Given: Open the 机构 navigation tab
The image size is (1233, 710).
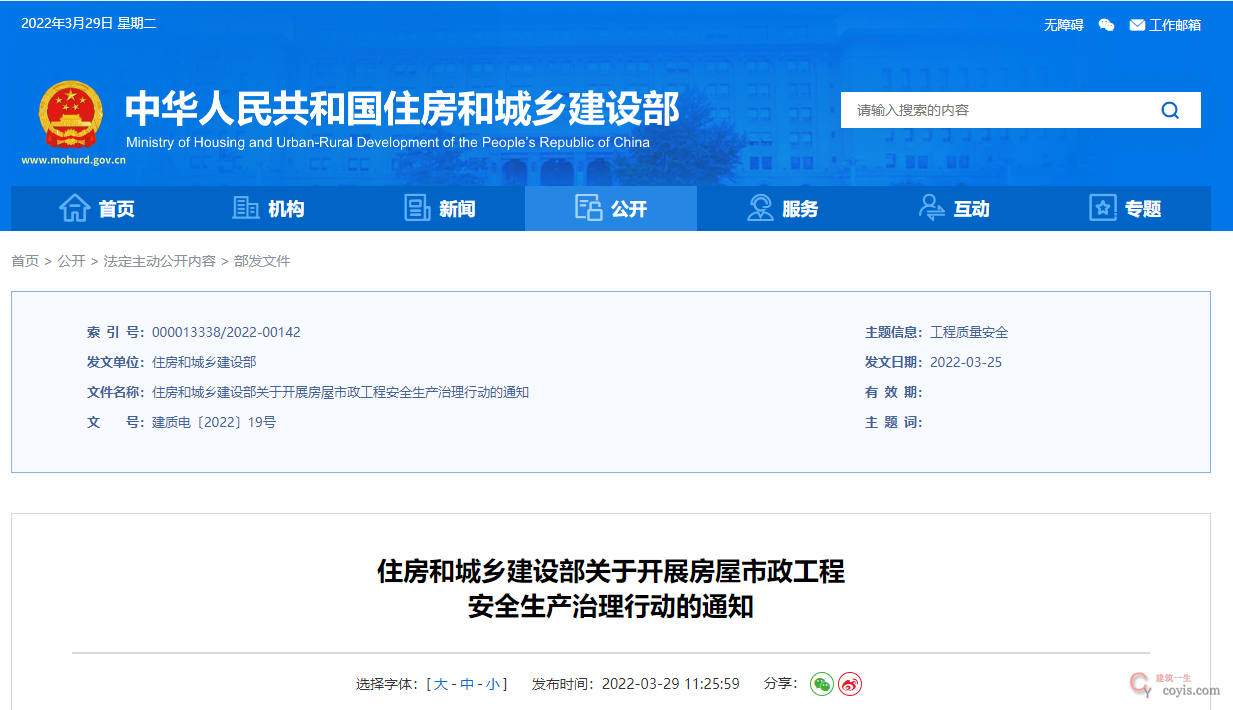Looking at the screenshot, I should [x=268, y=208].
